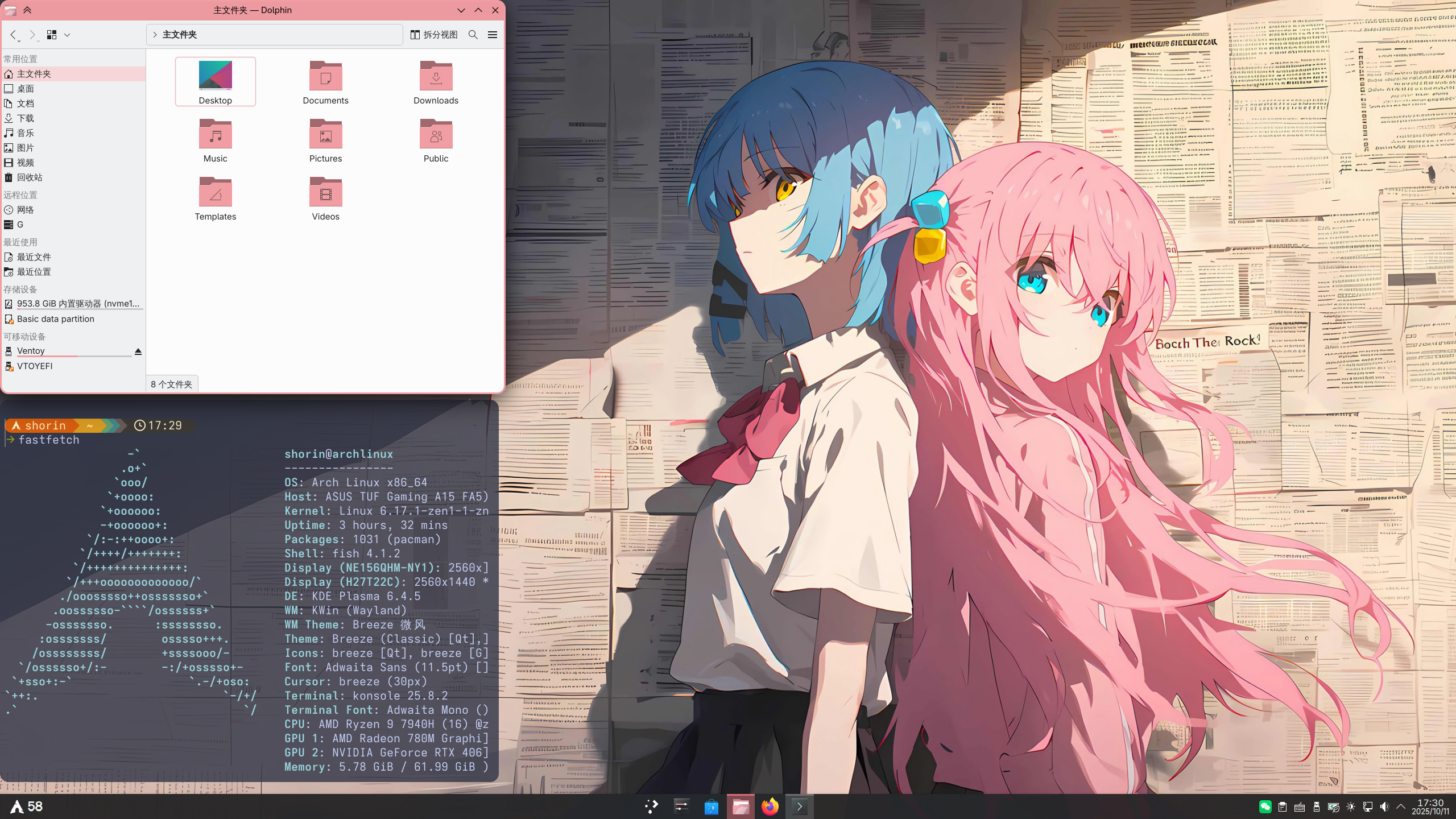Open 最近文件 recent files entry

click(x=74, y=257)
